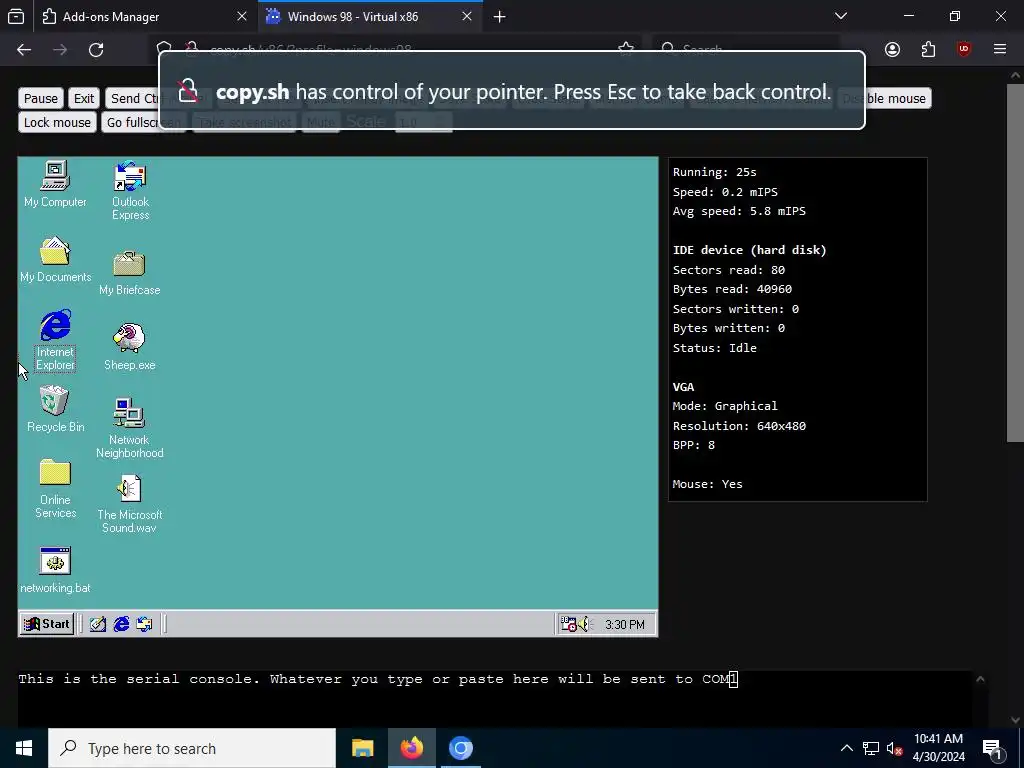
Task: Open the Extensions puzzle icon
Action: click(928, 50)
